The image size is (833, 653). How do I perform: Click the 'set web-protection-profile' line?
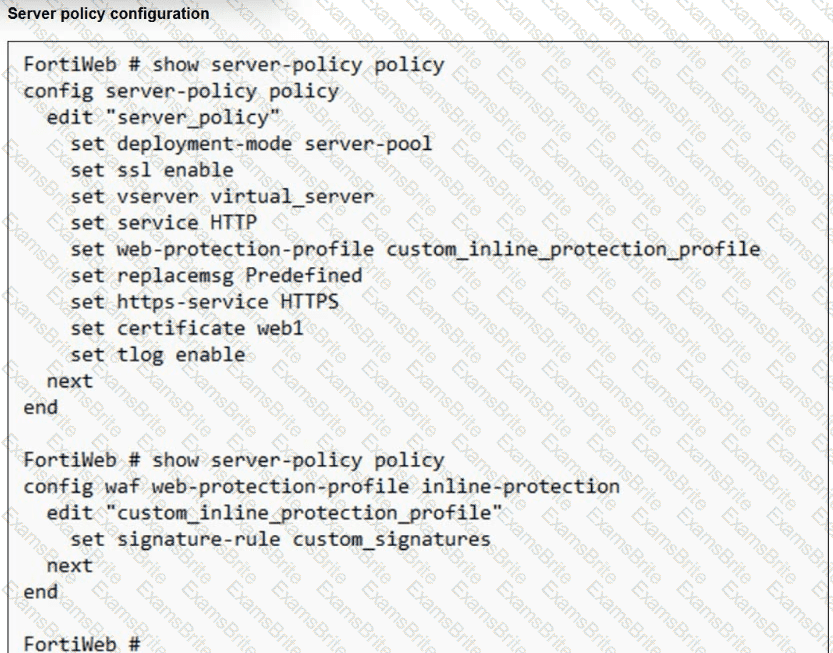coord(415,249)
